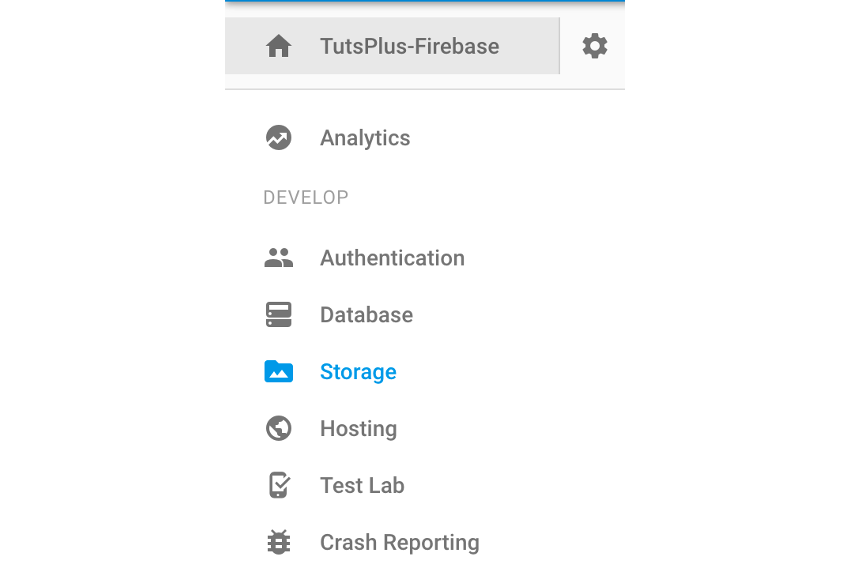Viewport: 850px width, 583px height.
Task: Open project settings via the gear icon
Action: (x=594, y=45)
